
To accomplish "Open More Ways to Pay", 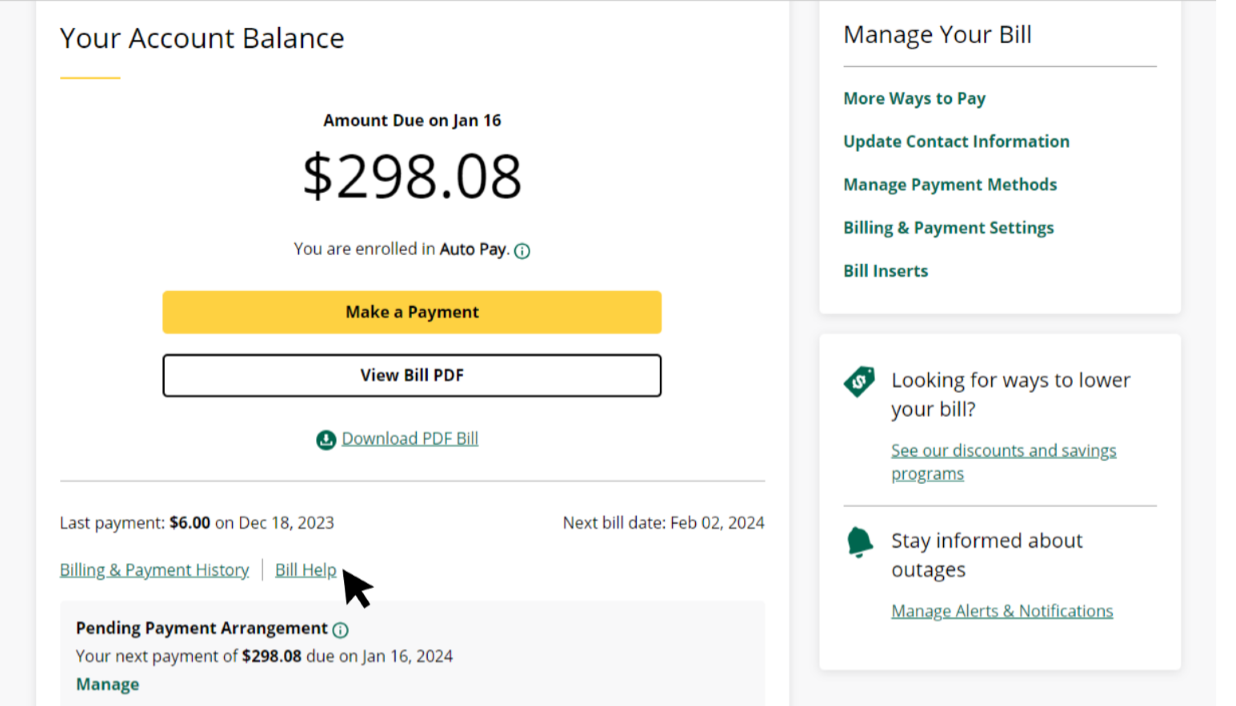I will tap(914, 98).
